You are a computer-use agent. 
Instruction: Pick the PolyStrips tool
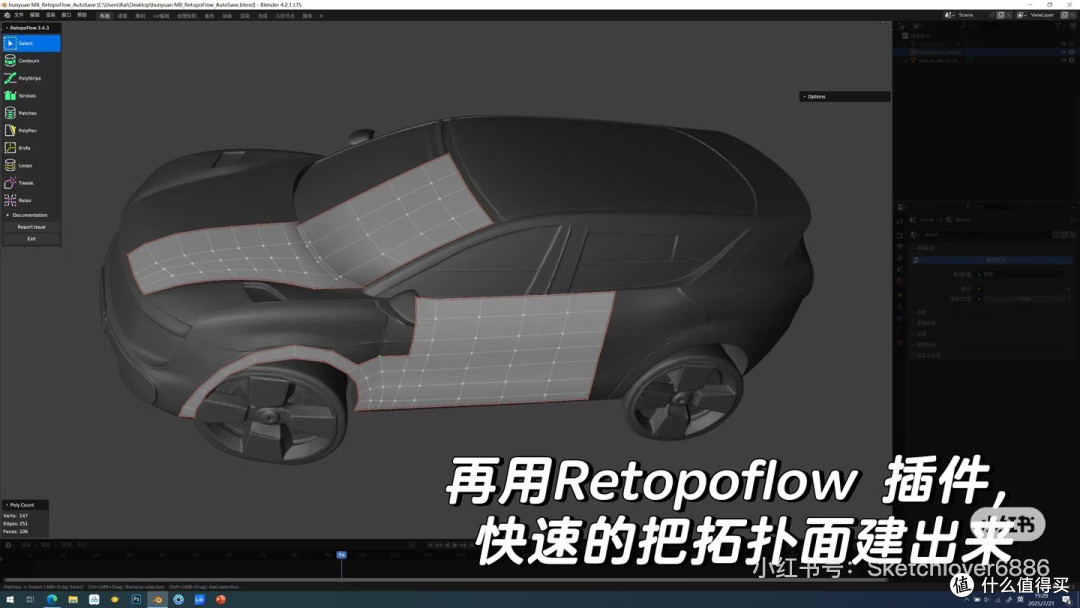(32, 78)
